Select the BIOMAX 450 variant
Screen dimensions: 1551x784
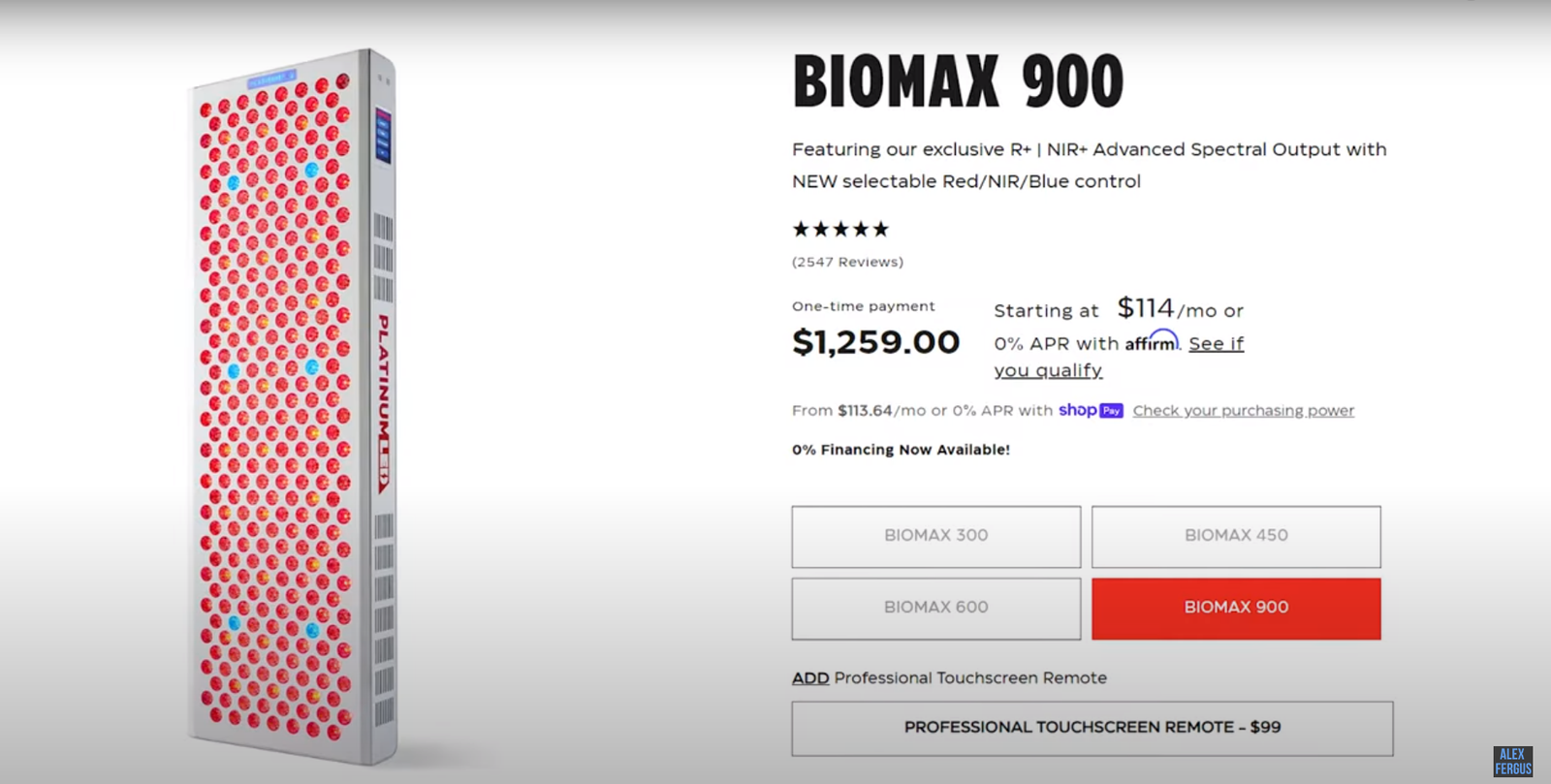click(1236, 536)
